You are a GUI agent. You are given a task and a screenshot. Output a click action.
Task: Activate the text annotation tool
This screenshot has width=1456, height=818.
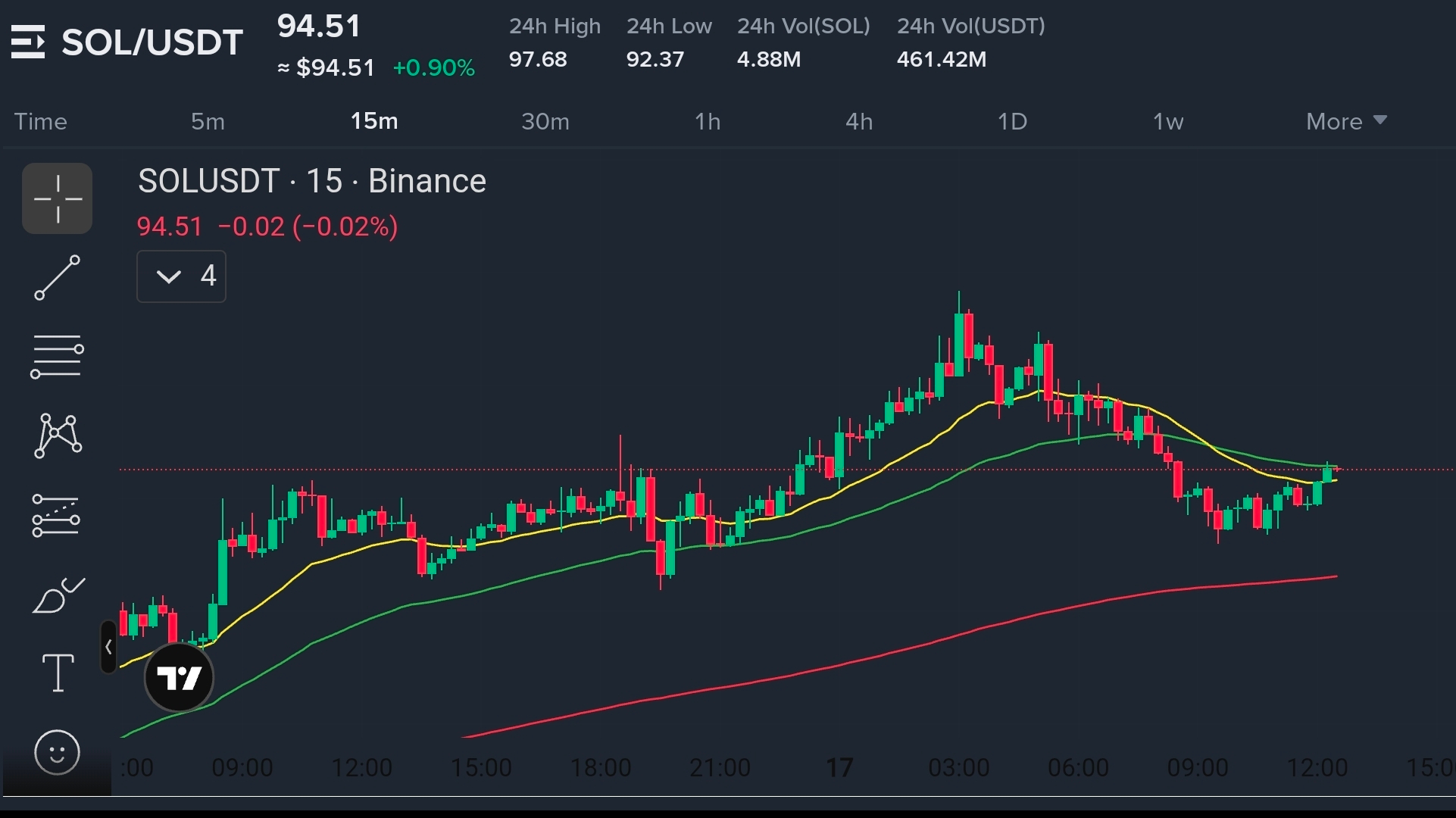58,673
